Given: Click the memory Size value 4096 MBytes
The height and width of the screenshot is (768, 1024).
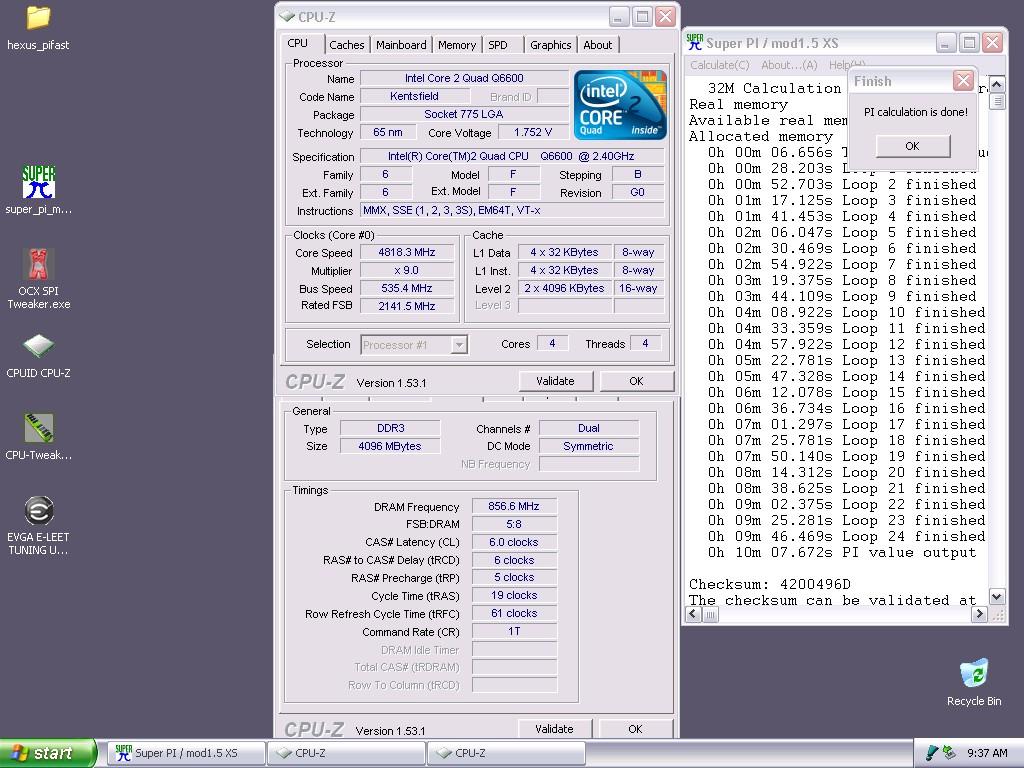Looking at the screenshot, I should [x=391, y=446].
